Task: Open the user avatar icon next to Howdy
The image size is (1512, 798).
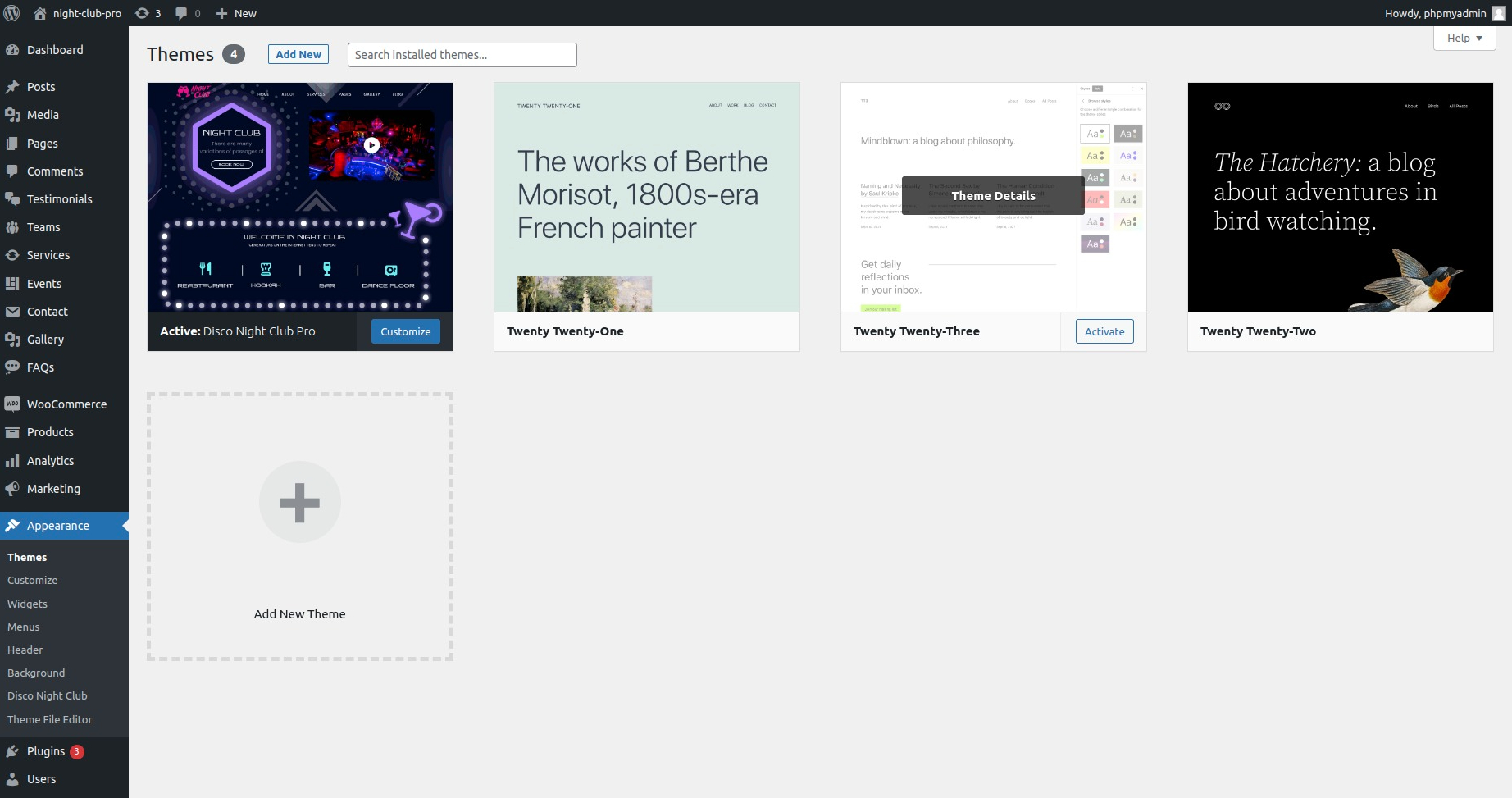Action: 1498,13
